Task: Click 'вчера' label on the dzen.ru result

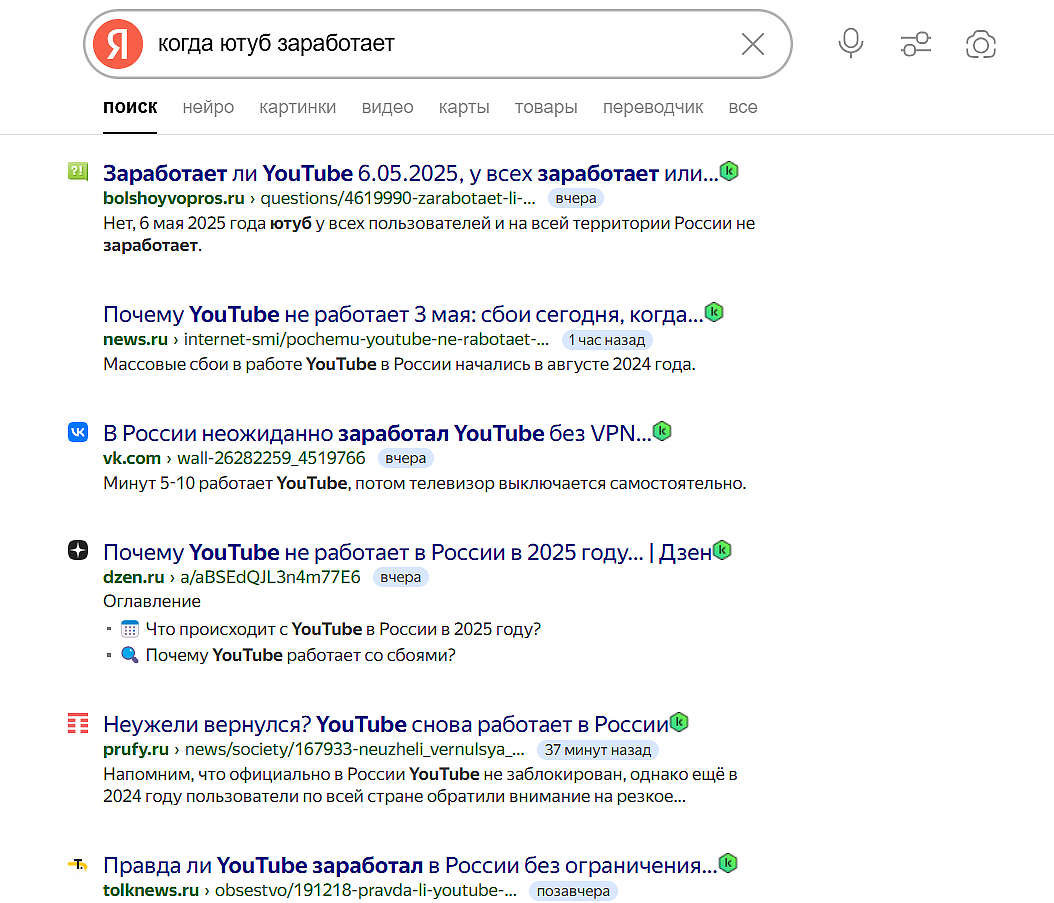Action: (401, 578)
